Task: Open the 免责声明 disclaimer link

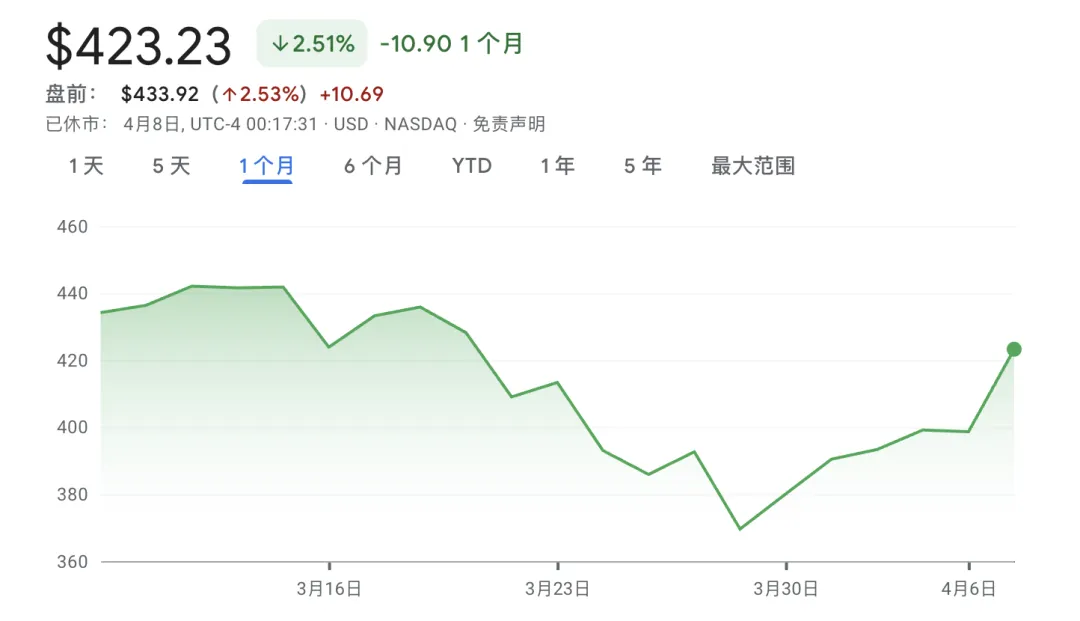Action: [x=509, y=125]
